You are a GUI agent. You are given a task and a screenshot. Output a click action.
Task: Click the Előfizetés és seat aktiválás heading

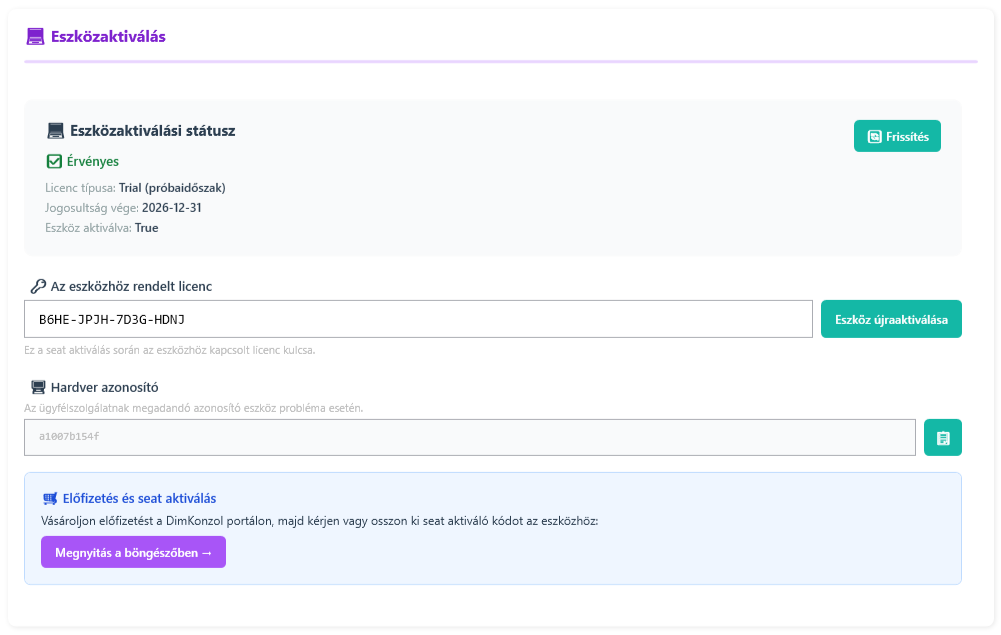click(139, 498)
